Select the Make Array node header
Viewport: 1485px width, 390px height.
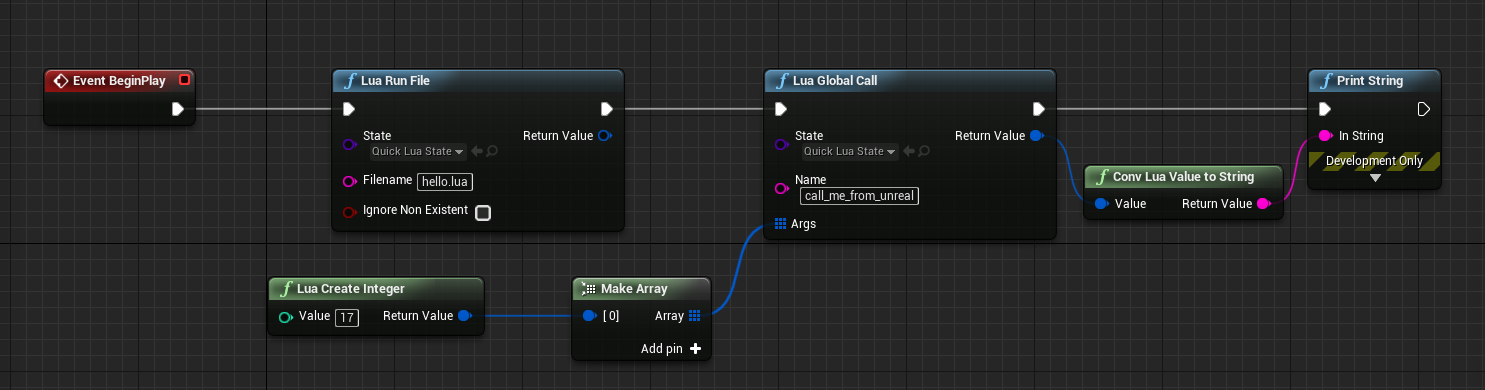click(641, 288)
